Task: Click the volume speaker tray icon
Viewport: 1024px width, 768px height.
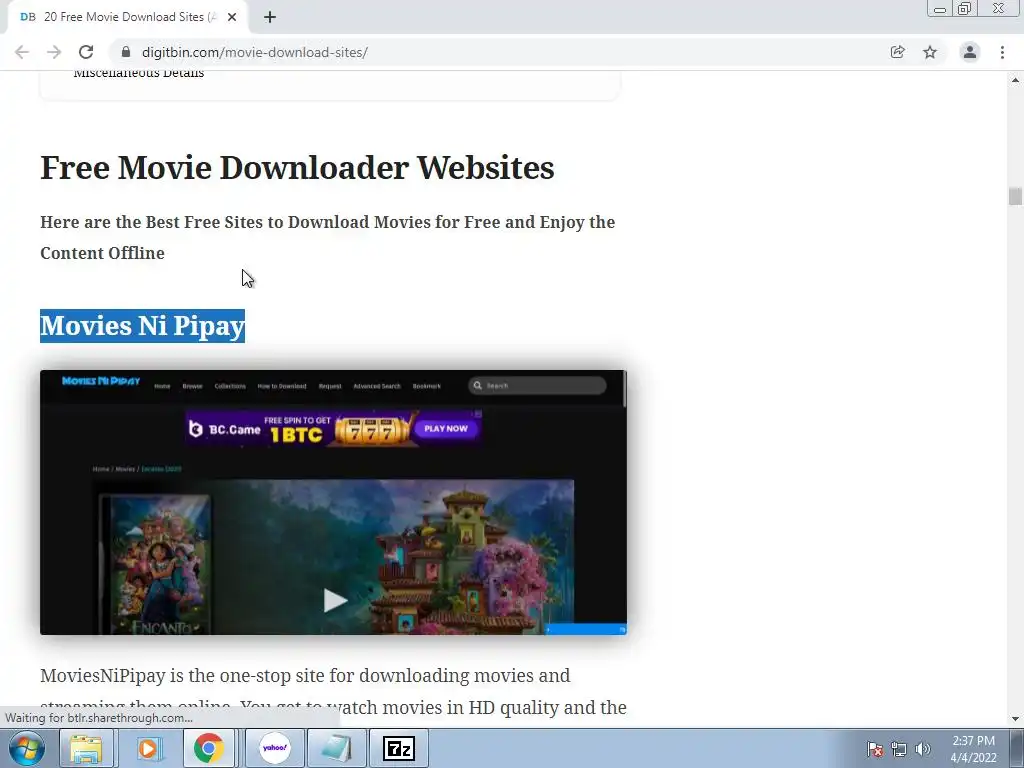Action: [x=922, y=749]
